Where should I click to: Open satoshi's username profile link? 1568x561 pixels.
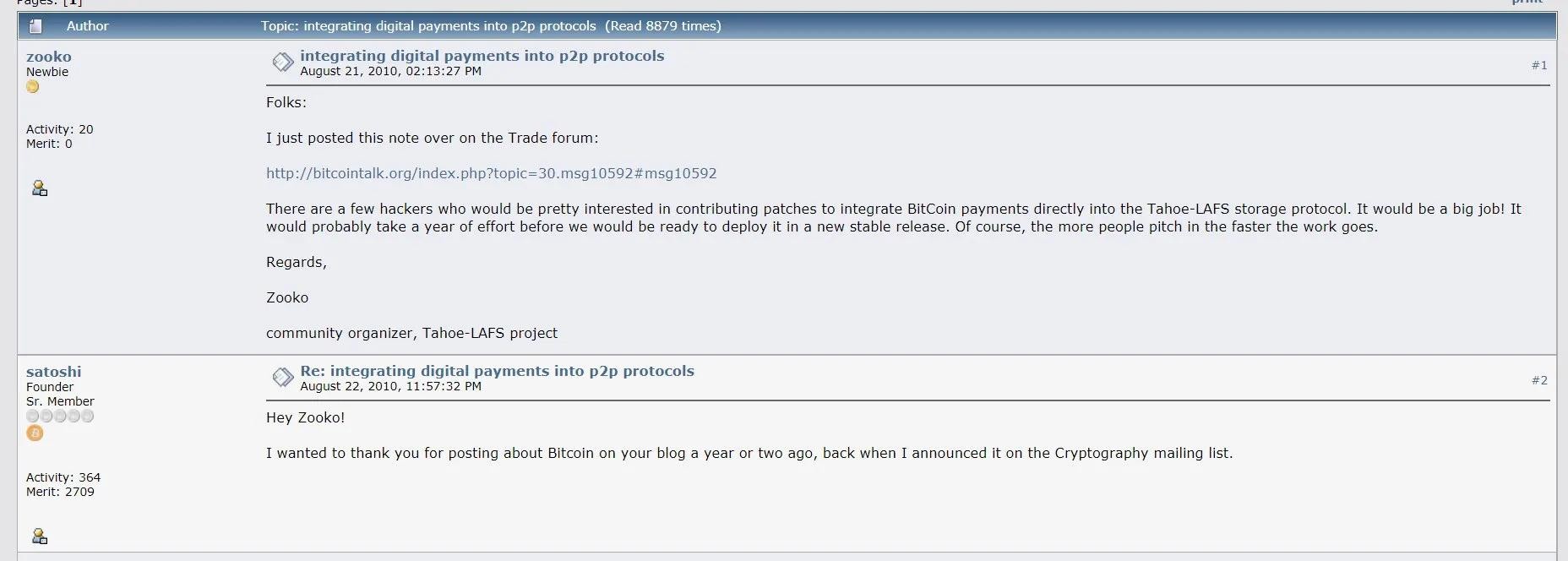(x=53, y=372)
